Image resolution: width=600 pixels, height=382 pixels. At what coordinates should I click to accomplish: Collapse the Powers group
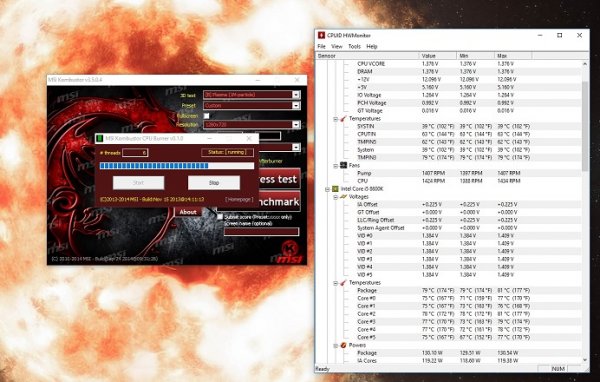tap(335, 346)
